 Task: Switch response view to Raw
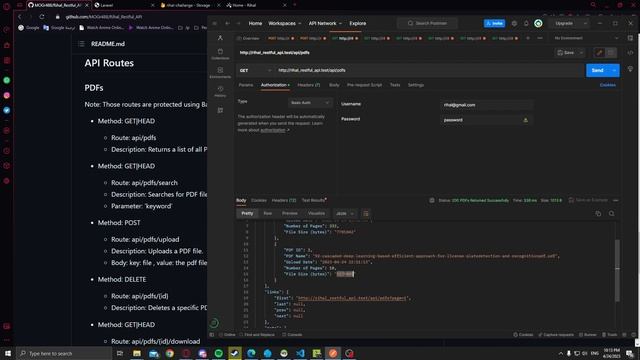tap(267, 213)
